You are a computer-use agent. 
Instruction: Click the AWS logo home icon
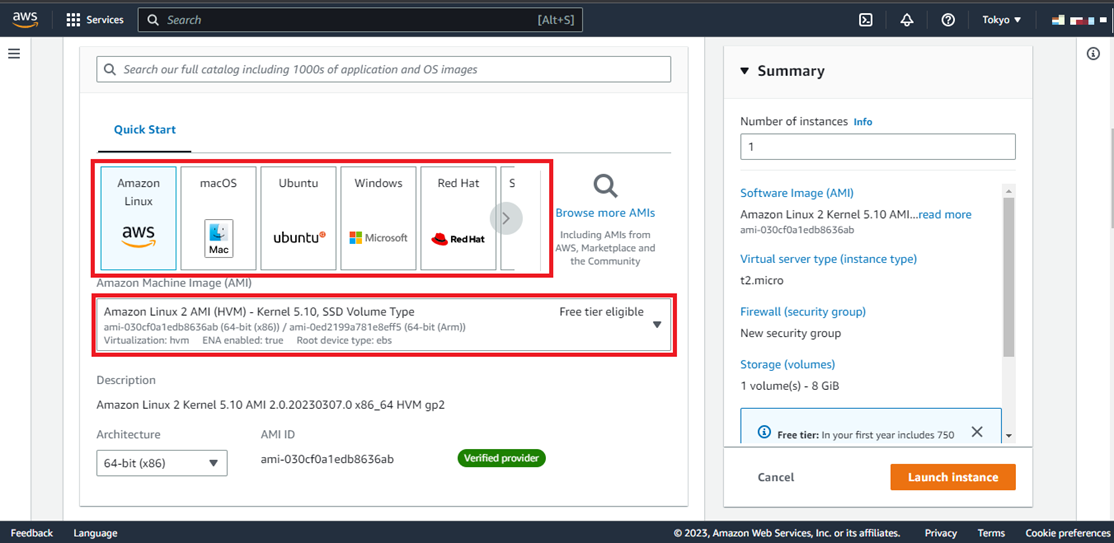pos(25,19)
